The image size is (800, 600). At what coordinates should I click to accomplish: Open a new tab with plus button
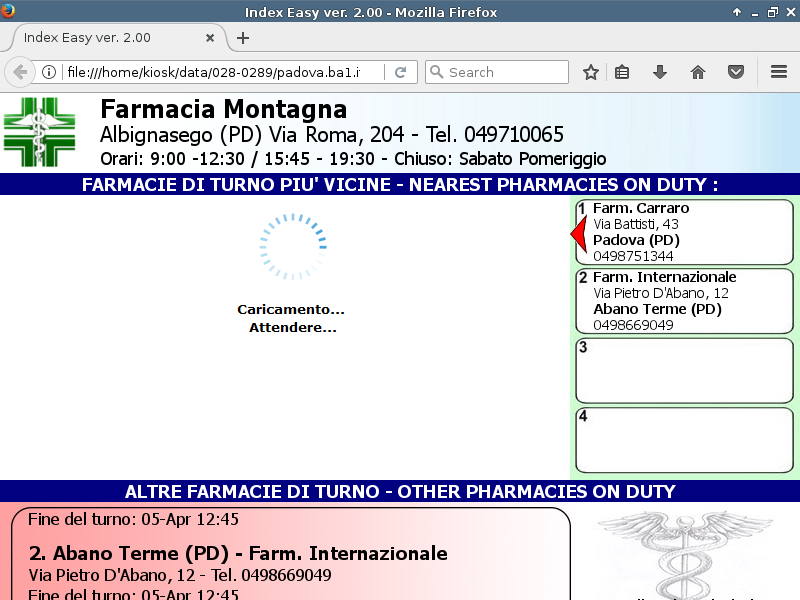(243, 38)
